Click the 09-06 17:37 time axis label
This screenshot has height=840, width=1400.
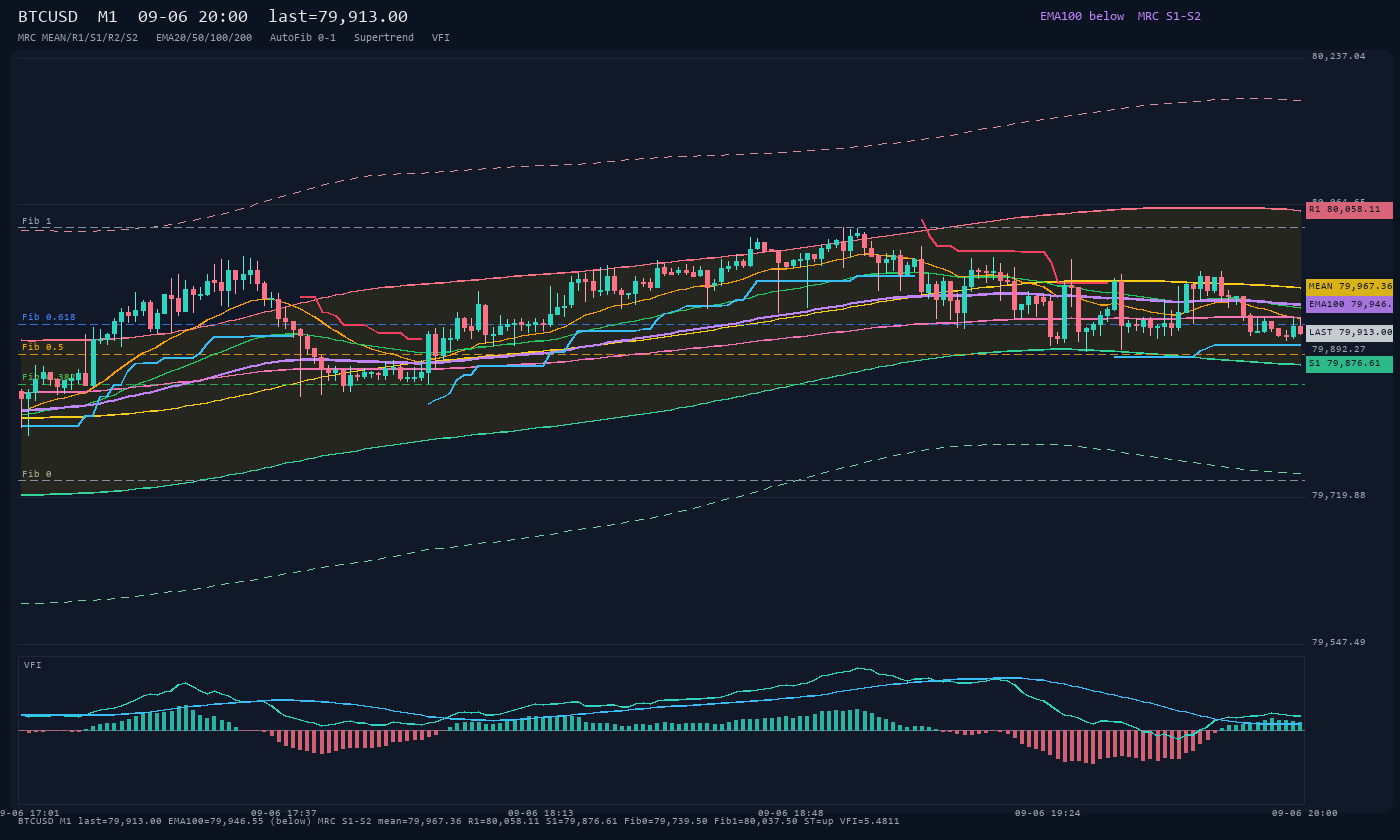point(284,813)
